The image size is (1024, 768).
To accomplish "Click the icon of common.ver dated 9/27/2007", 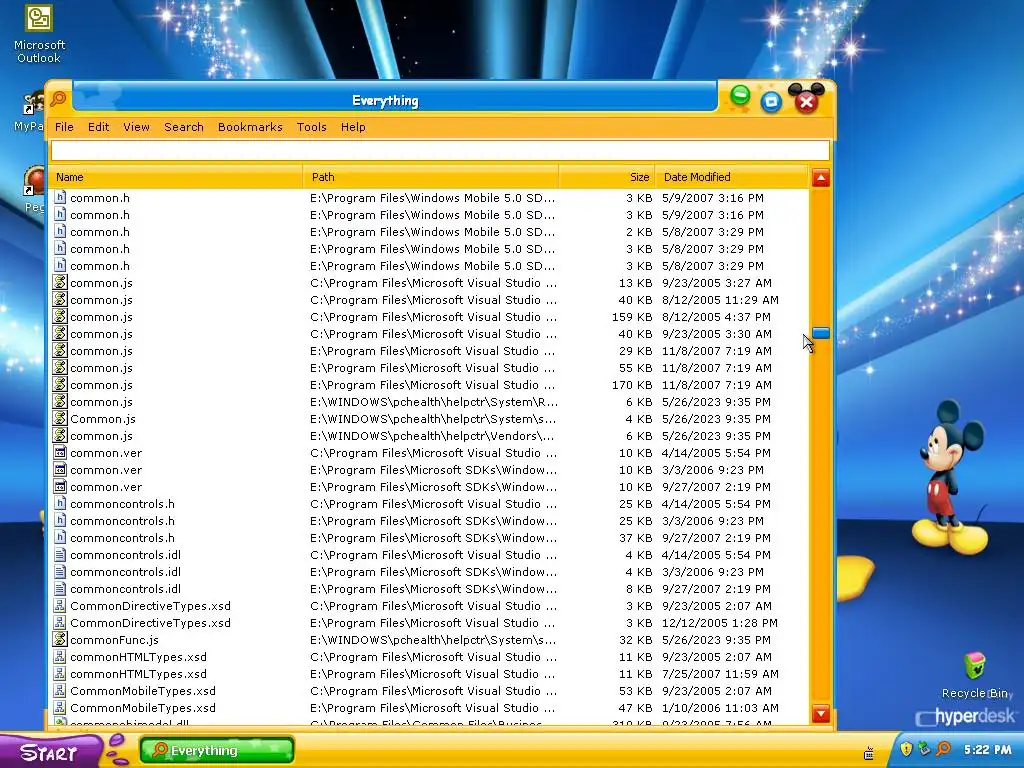I will [x=60, y=487].
